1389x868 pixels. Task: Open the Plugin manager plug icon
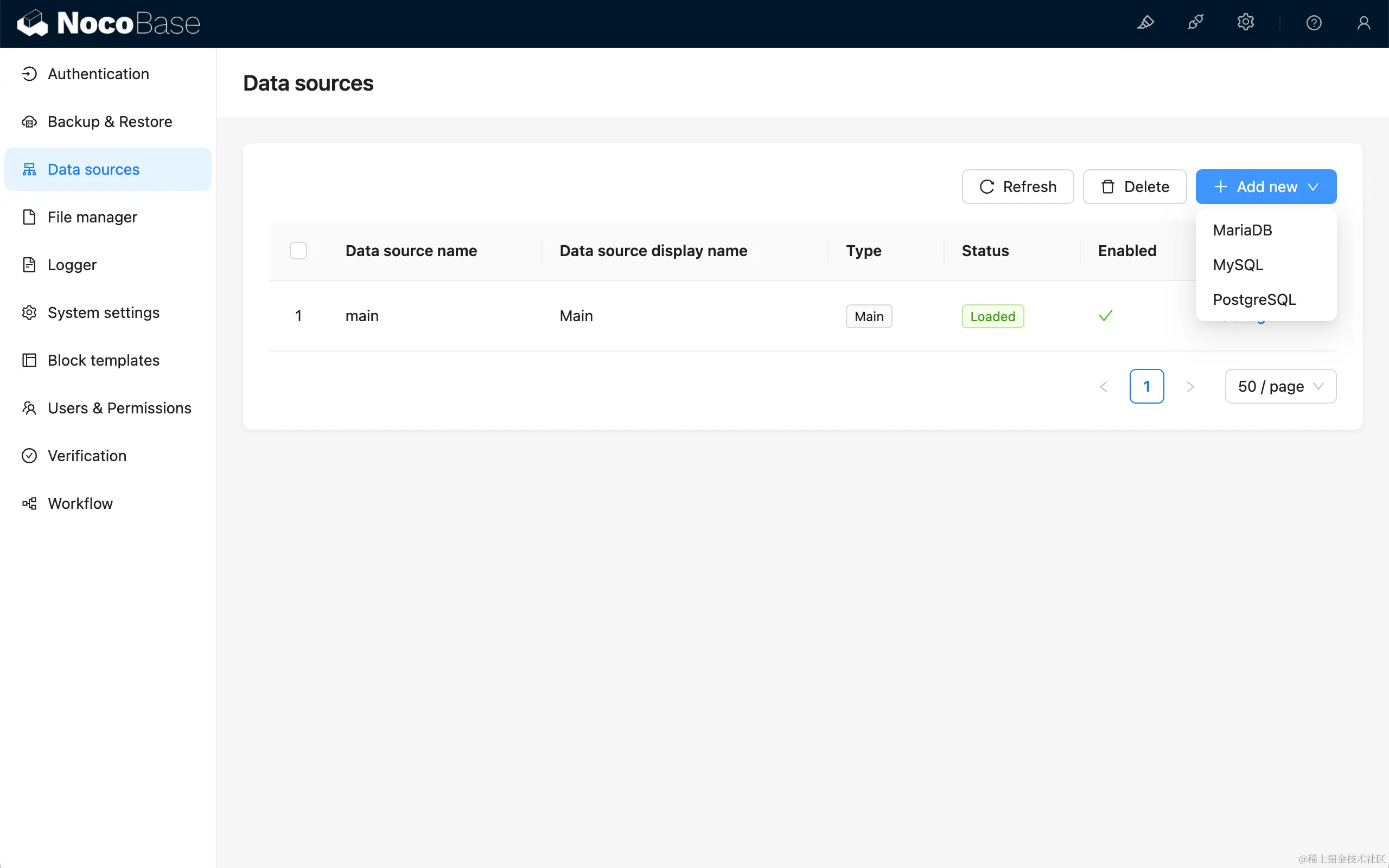coord(1196,23)
